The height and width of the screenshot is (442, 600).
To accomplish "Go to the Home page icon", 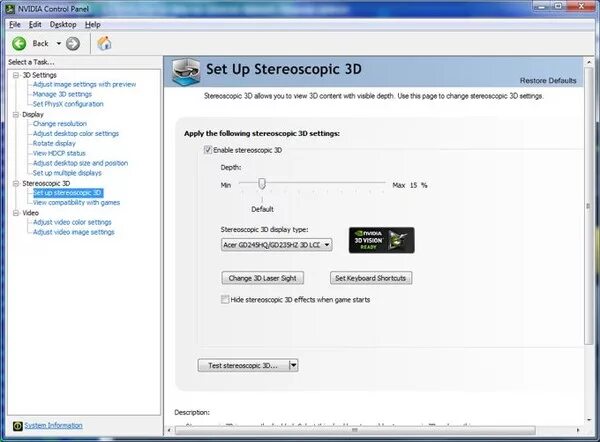I will pyautogui.click(x=104, y=43).
